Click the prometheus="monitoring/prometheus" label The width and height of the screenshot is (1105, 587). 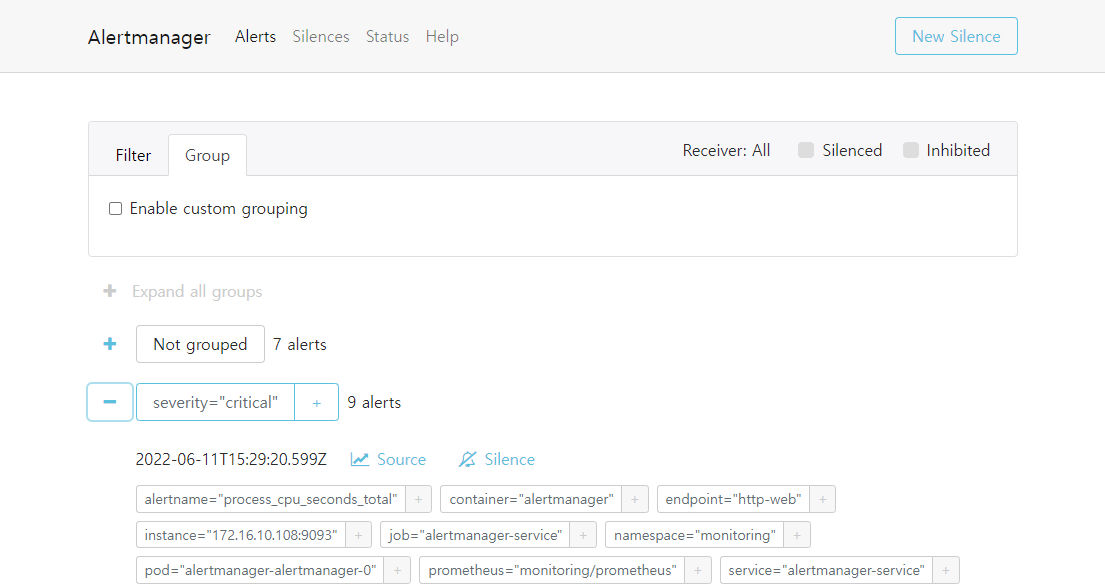(x=552, y=570)
